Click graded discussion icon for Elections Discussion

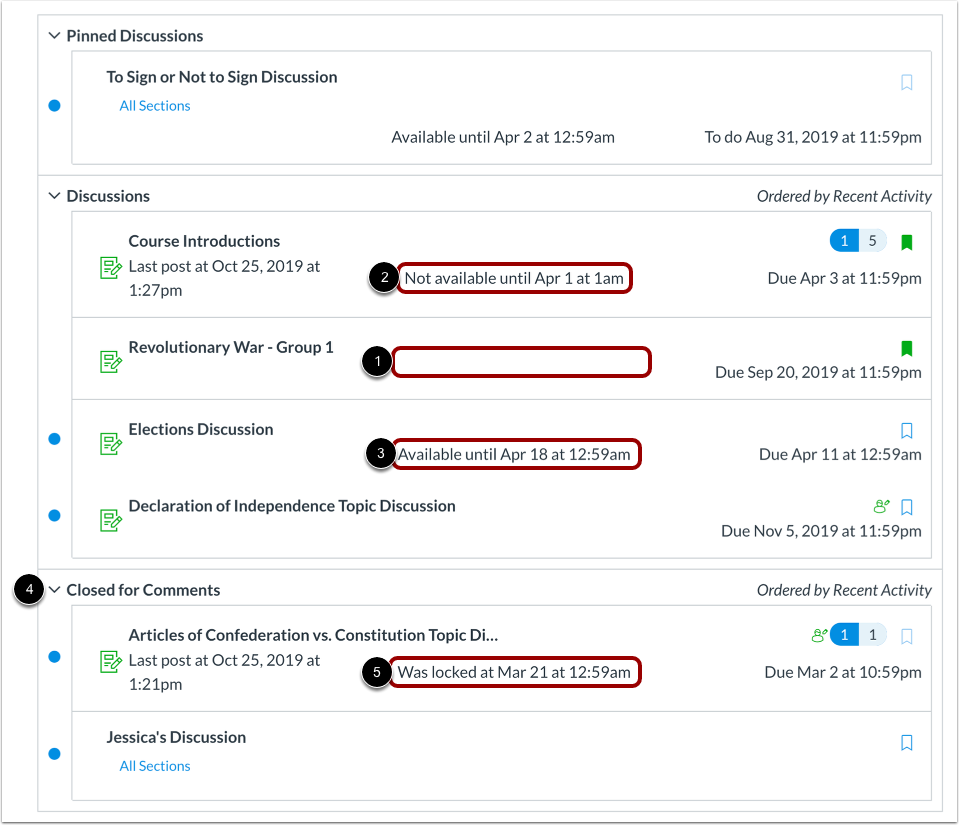[111, 444]
